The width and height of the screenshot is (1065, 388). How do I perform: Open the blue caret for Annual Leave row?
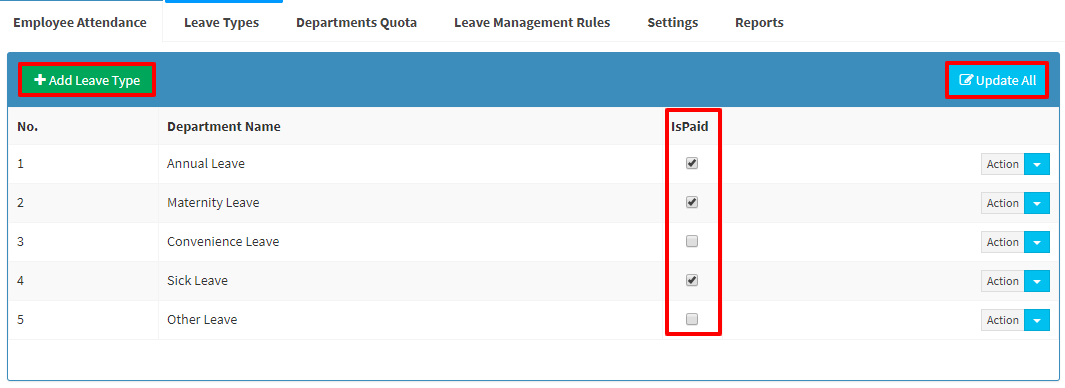tap(1036, 164)
